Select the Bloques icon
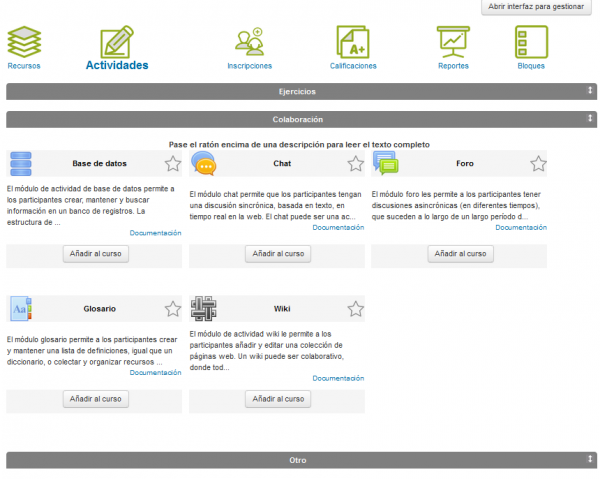Screen dimensions: 600x479 coord(531,41)
